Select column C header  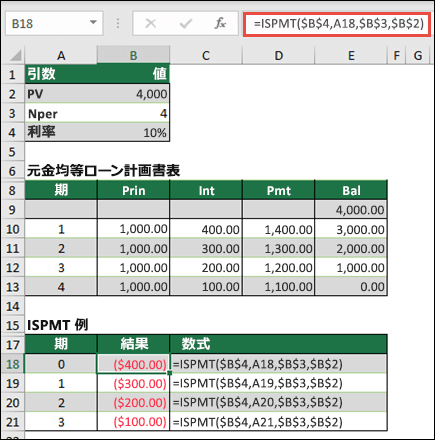[x=206, y=55]
